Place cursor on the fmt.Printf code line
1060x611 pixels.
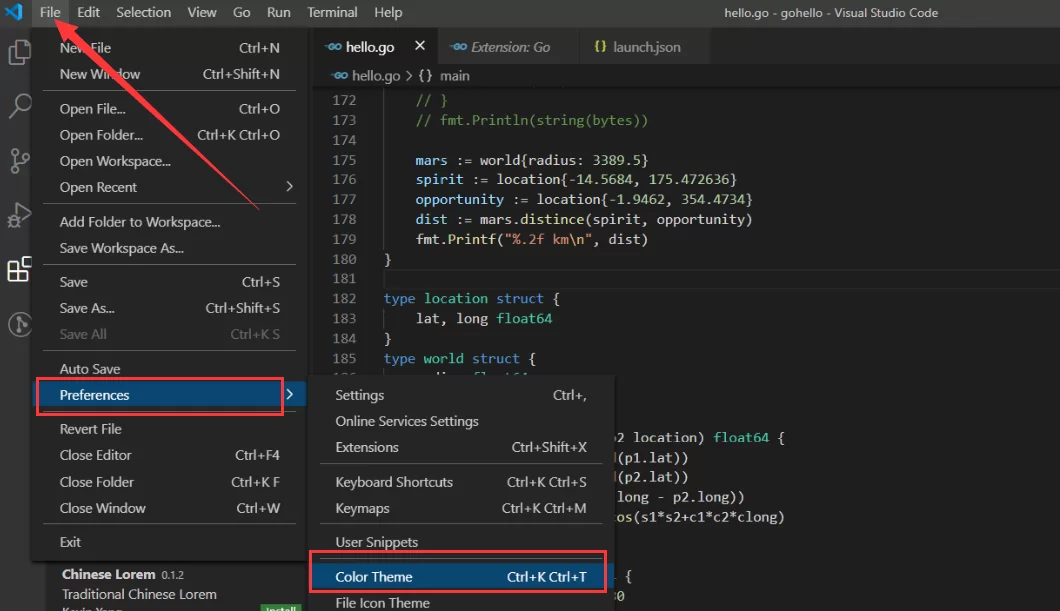[x=532, y=239]
